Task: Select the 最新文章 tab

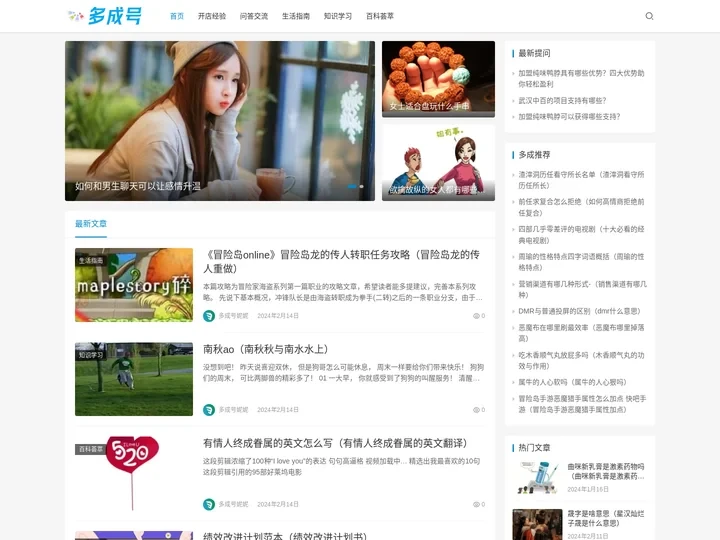Action: tap(91, 224)
